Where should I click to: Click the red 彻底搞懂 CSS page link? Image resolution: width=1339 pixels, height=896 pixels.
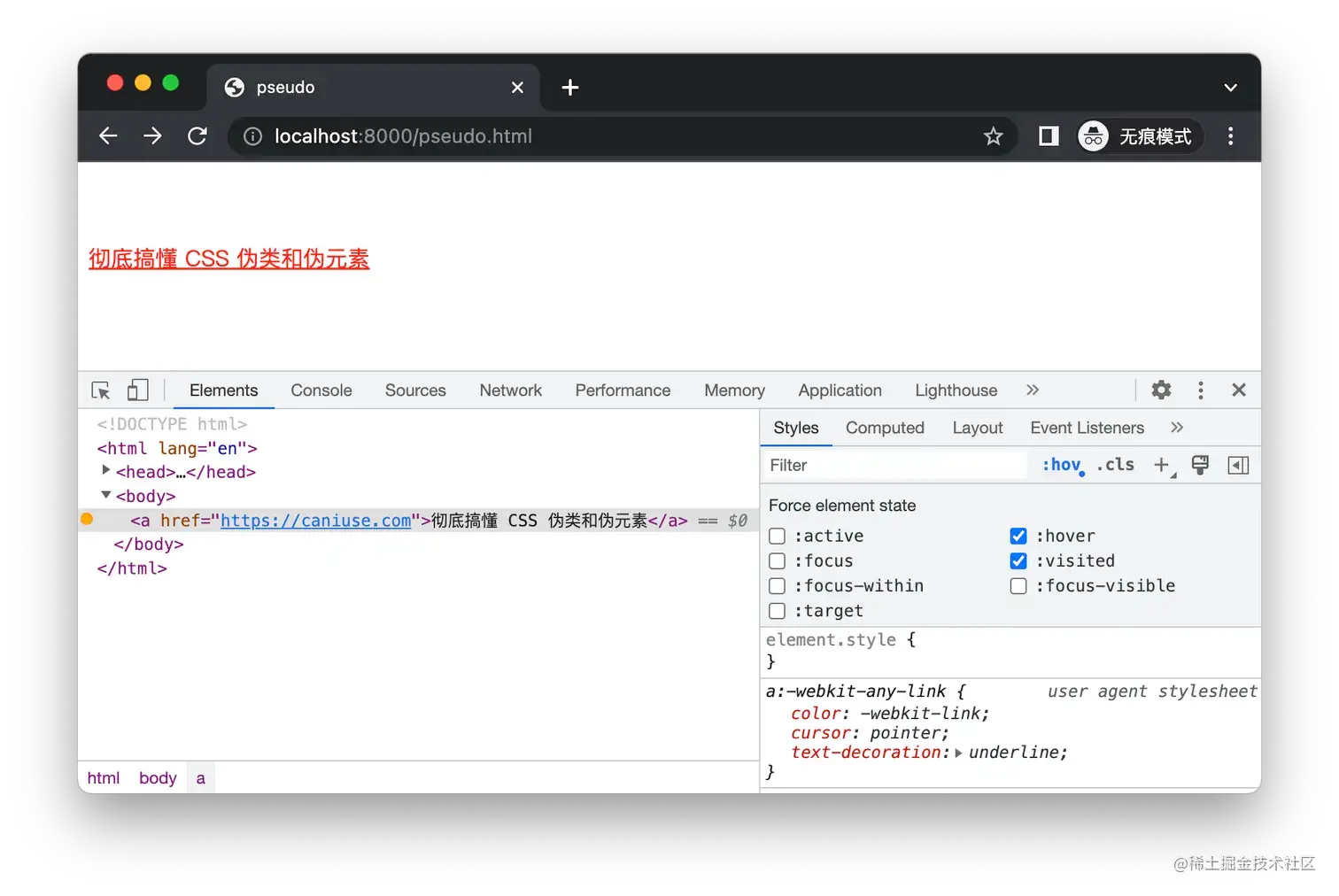(x=228, y=259)
